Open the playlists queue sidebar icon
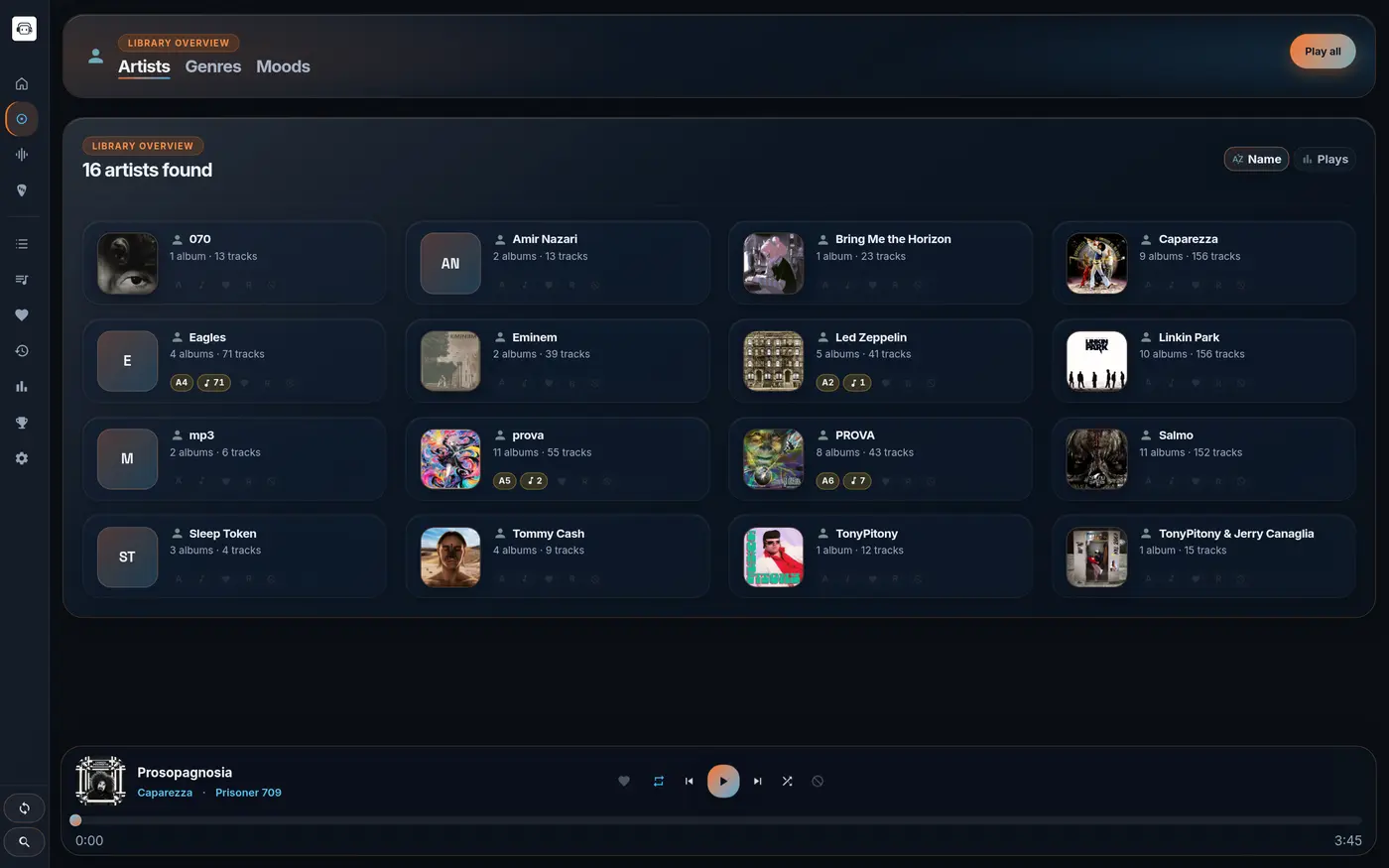This screenshot has height=868, width=1389. pos(22,280)
